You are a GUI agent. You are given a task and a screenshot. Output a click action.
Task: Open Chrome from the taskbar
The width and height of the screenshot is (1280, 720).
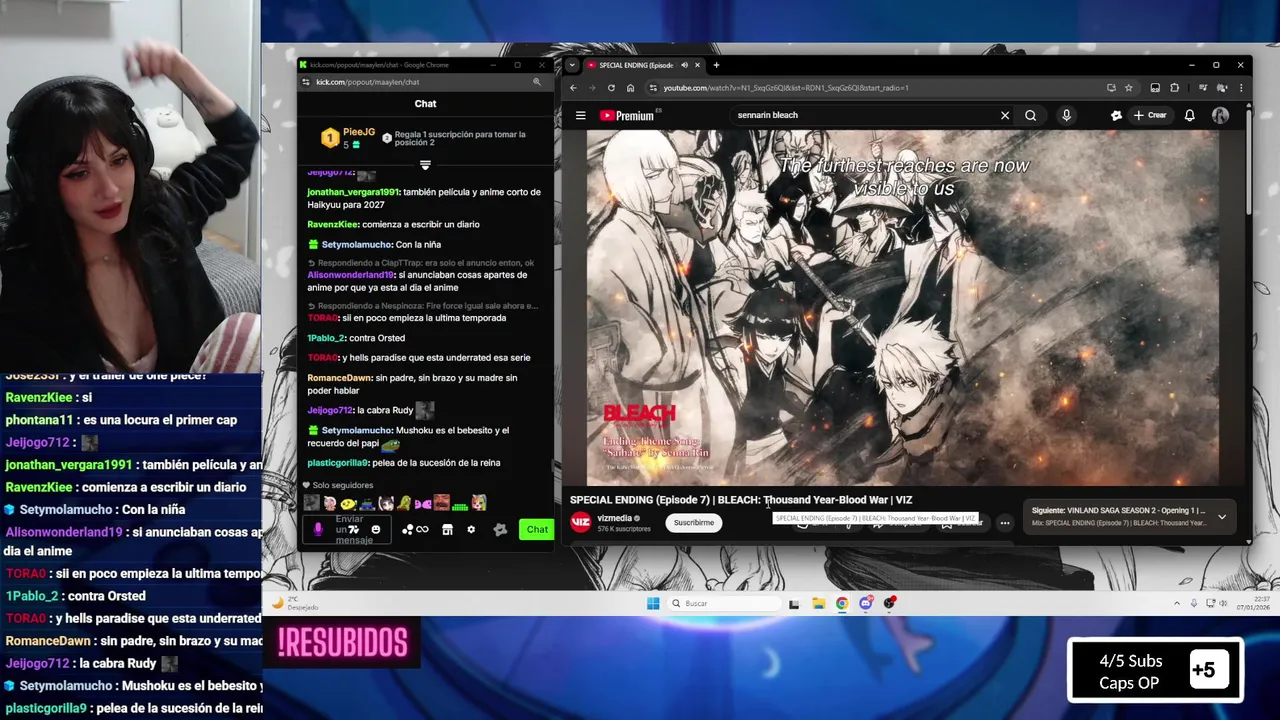coord(842,603)
